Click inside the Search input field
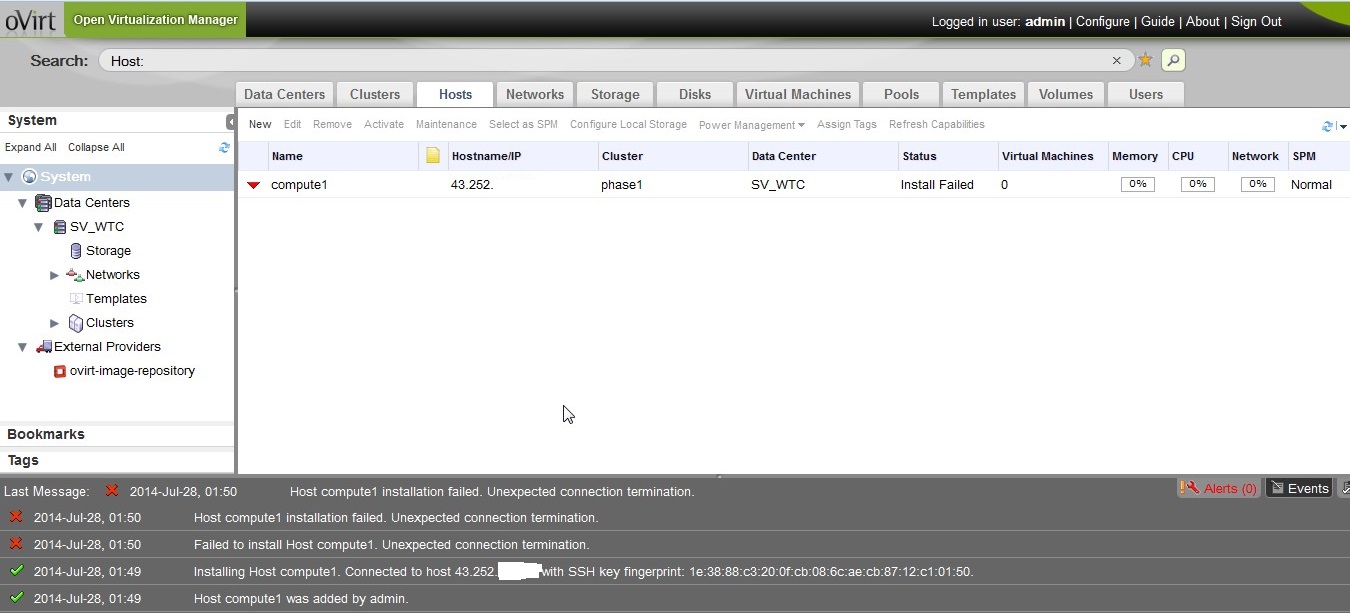 600,61
